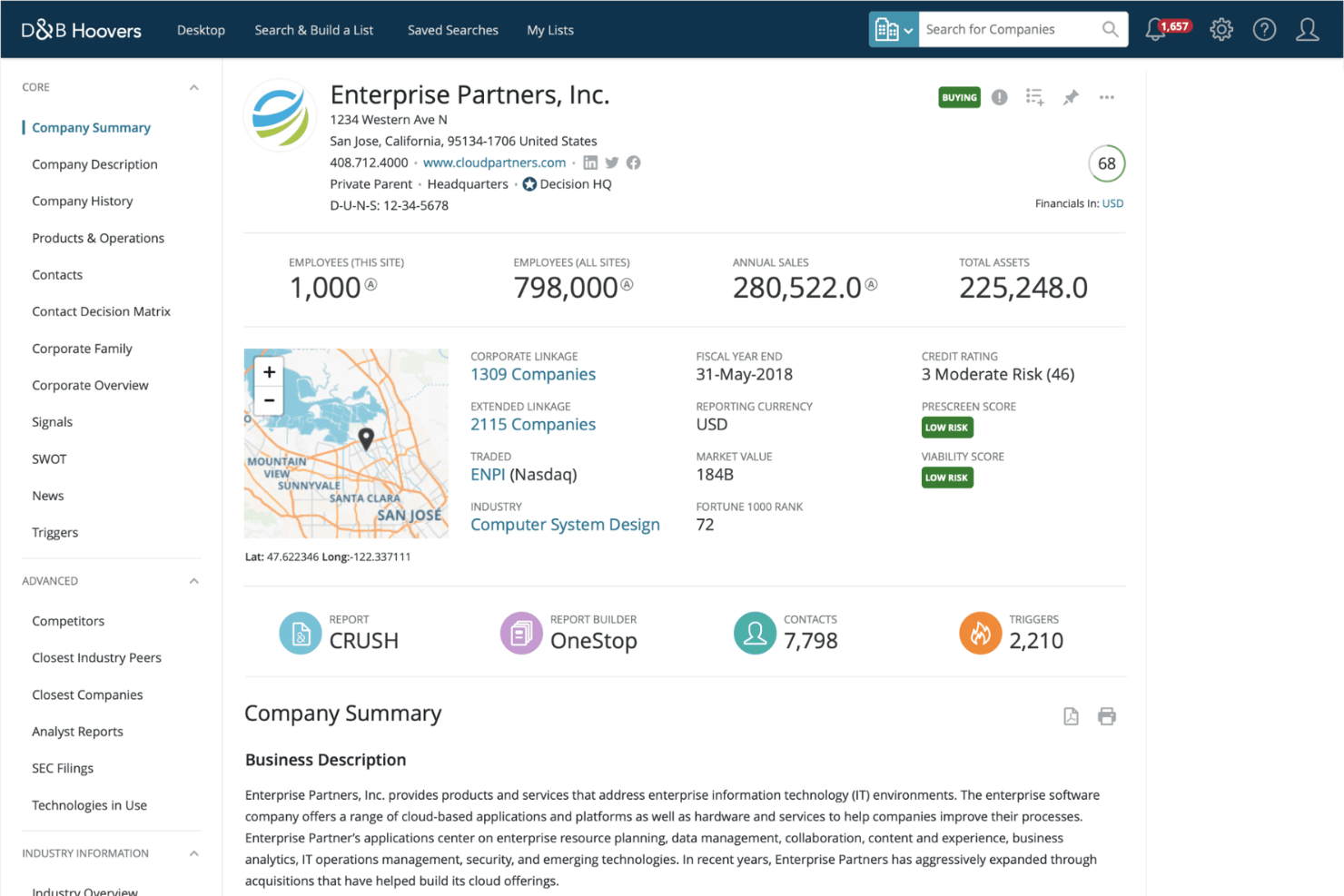1344x896 pixels.
Task: Open Company History section
Action: (82, 201)
